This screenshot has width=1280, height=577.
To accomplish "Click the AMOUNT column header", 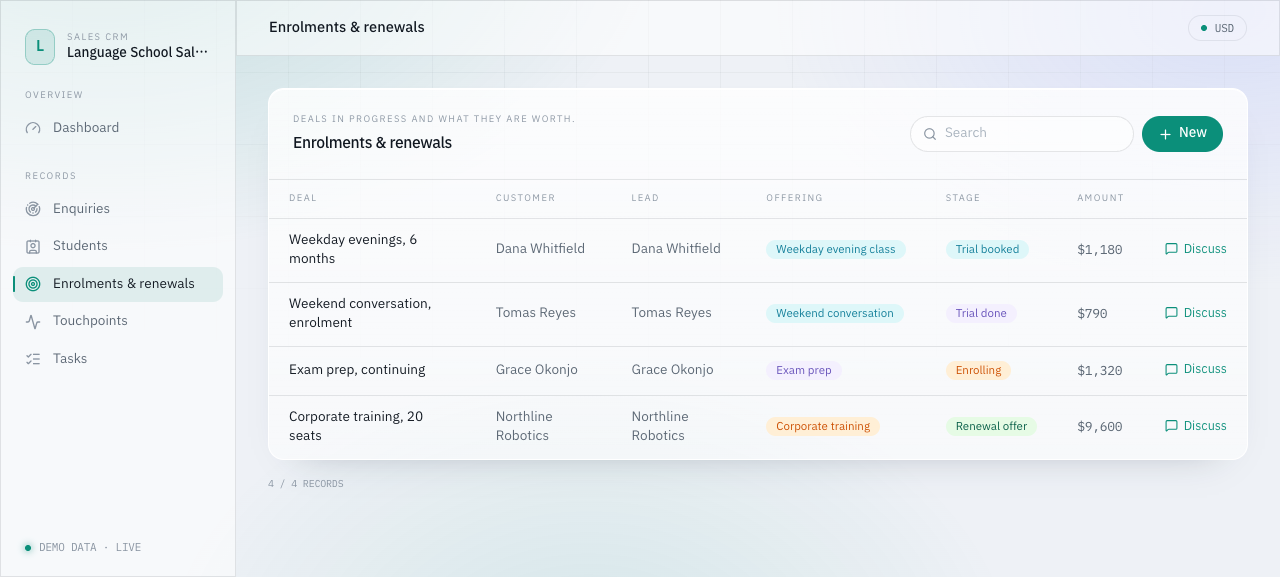I will (1100, 198).
